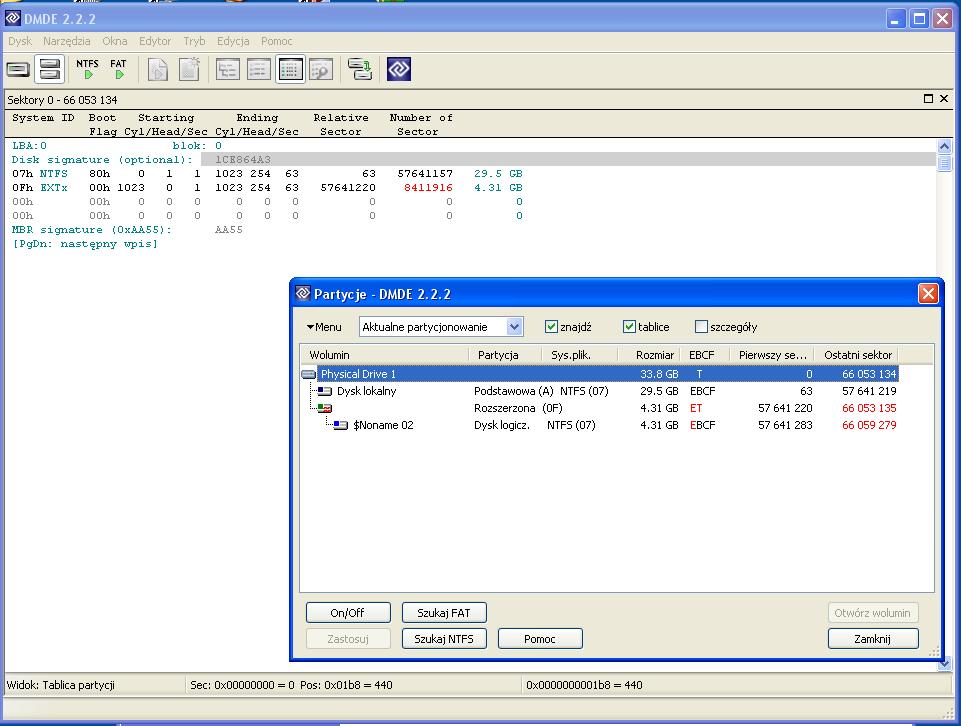The width and height of the screenshot is (961, 726).
Task: Open the Tryb menu
Action: 194,41
